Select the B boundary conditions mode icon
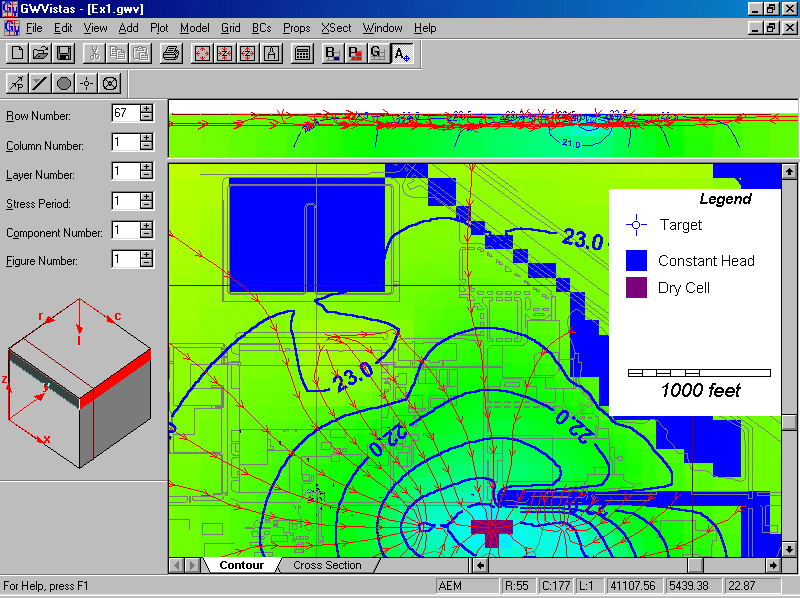Image resolution: width=800 pixels, height=598 pixels. 332,53
